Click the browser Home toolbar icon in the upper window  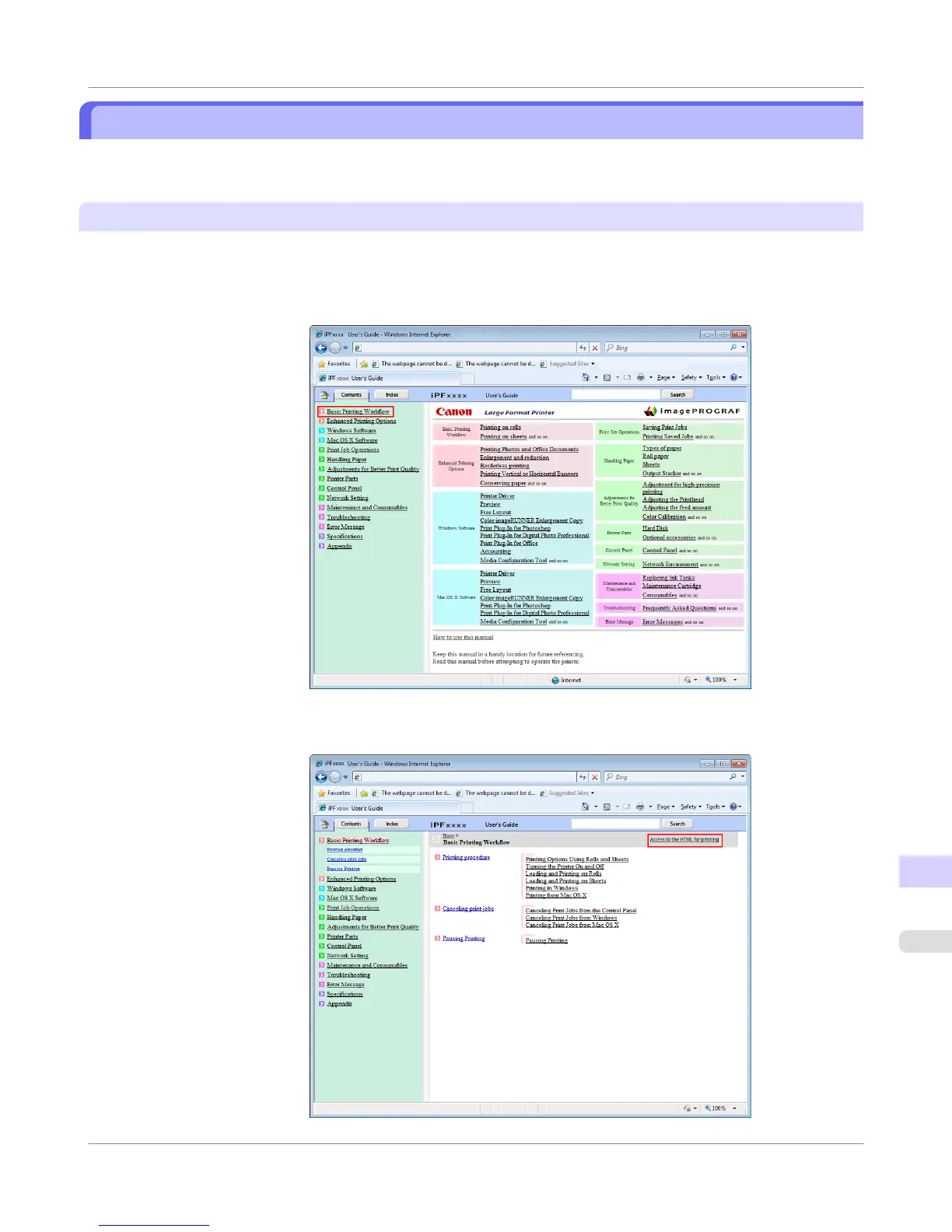point(584,377)
